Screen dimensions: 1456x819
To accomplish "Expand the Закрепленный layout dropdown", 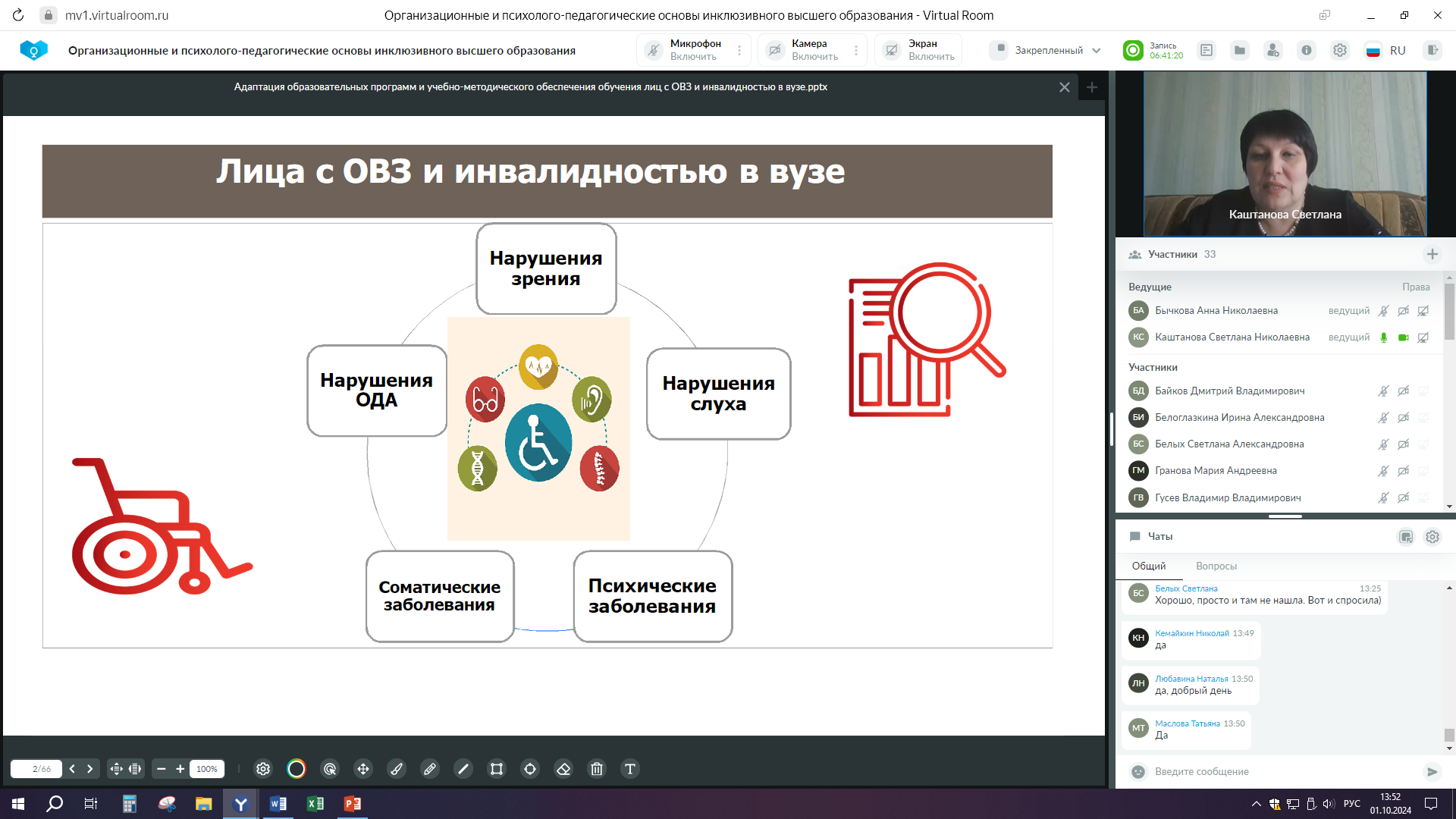I will tap(1096, 51).
